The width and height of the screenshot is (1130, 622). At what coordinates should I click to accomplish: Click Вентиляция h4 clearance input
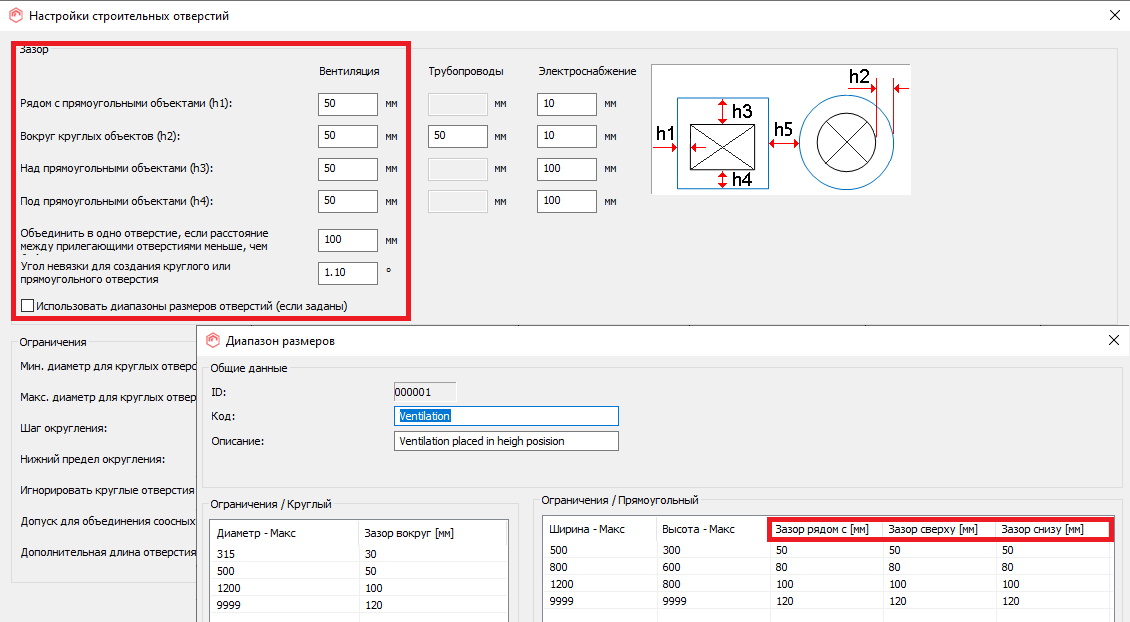(348, 201)
